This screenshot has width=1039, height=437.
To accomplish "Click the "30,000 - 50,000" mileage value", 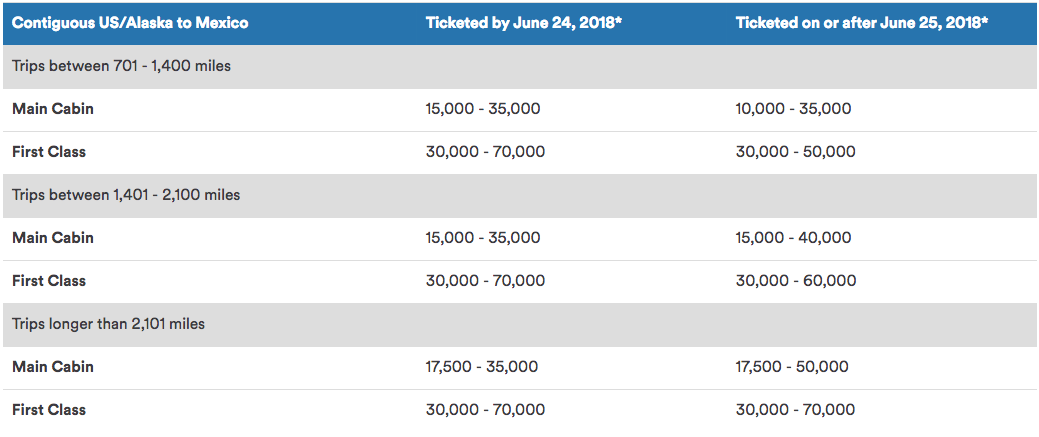I will point(795,152).
